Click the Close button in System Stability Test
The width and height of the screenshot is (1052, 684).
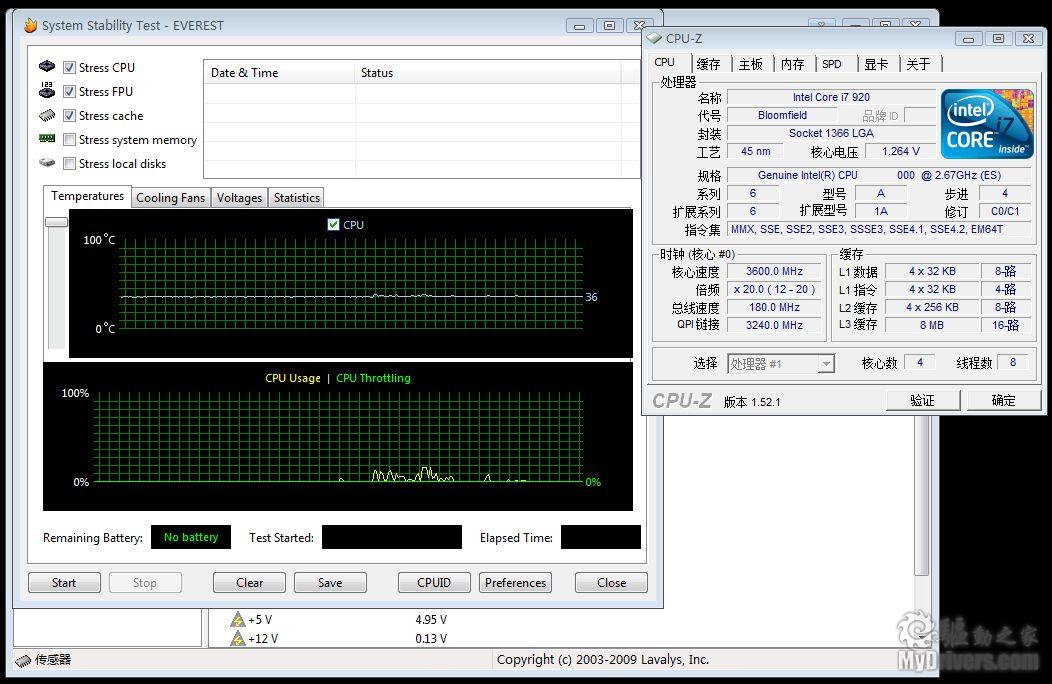(611, 583)
